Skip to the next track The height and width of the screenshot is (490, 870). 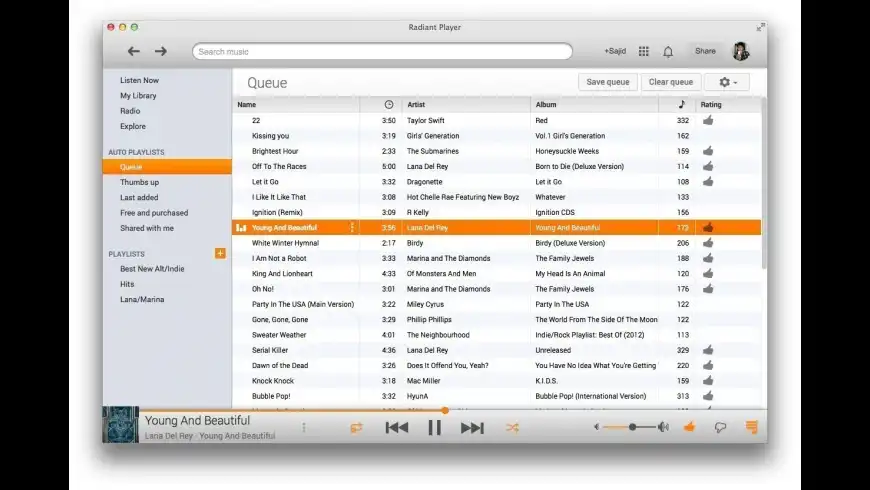[x=472, y=427]
